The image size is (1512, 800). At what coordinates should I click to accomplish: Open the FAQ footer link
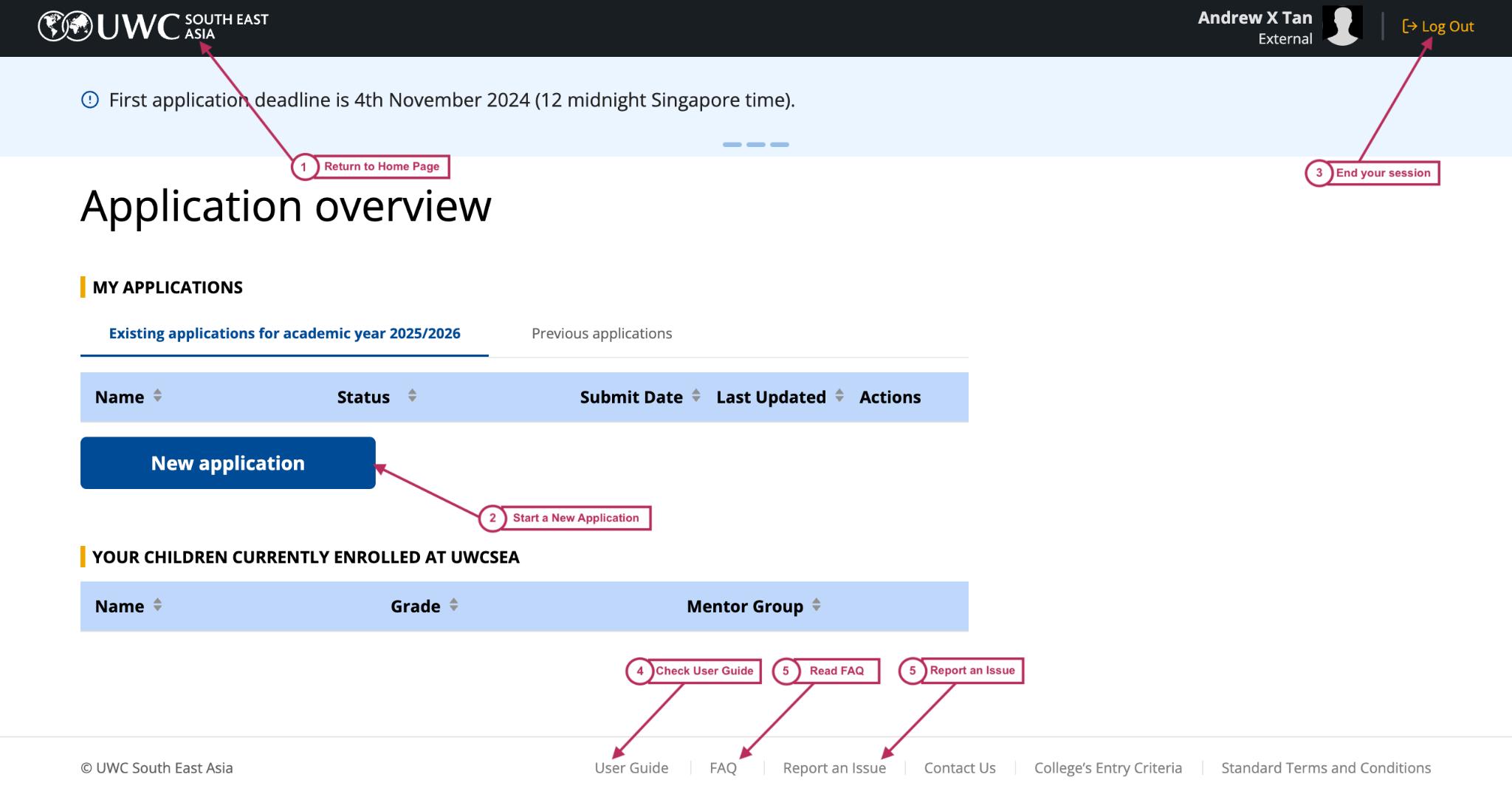(x=723, y=767)
